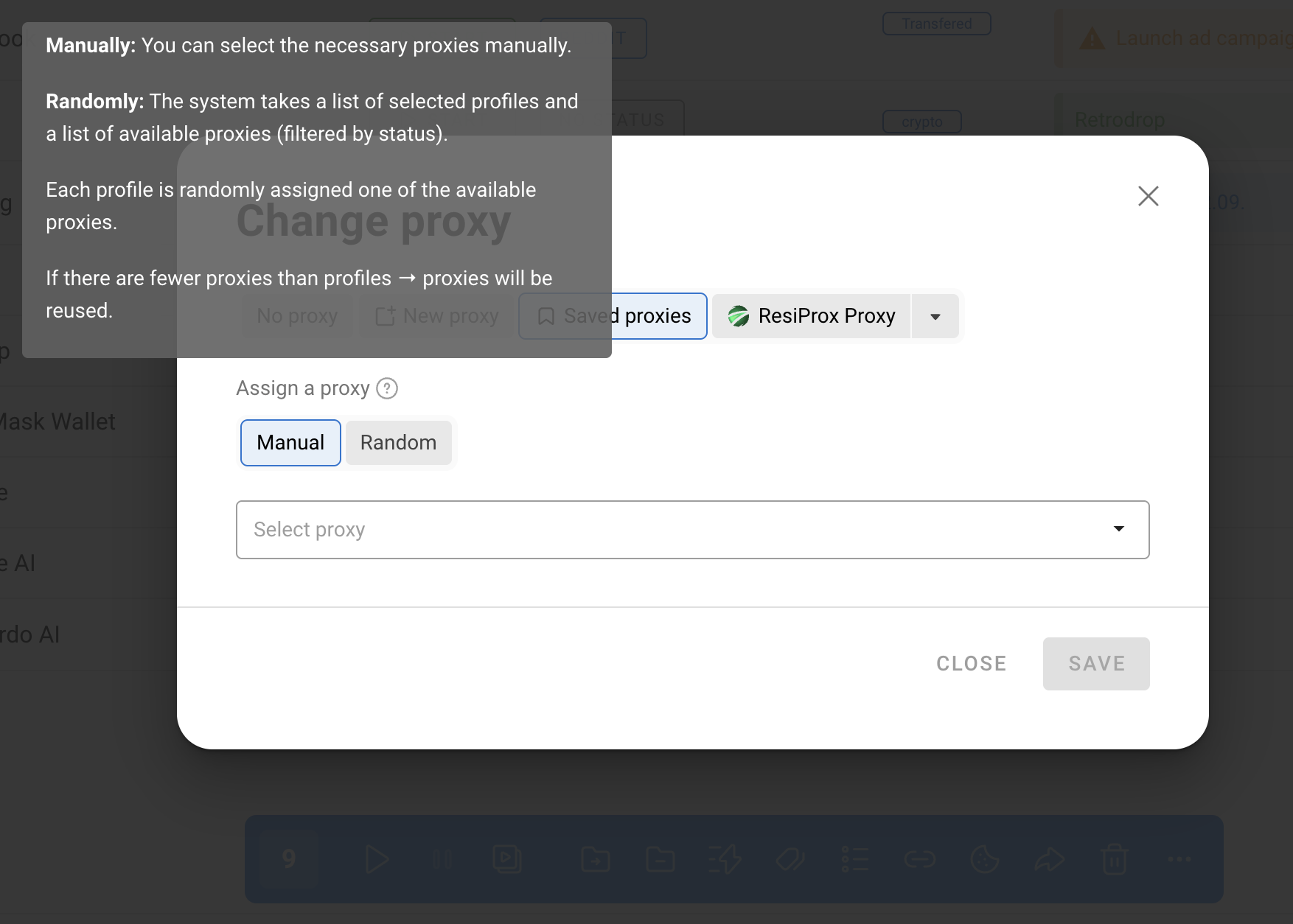Click the trash delete icon

click(x=1114, y=859)
